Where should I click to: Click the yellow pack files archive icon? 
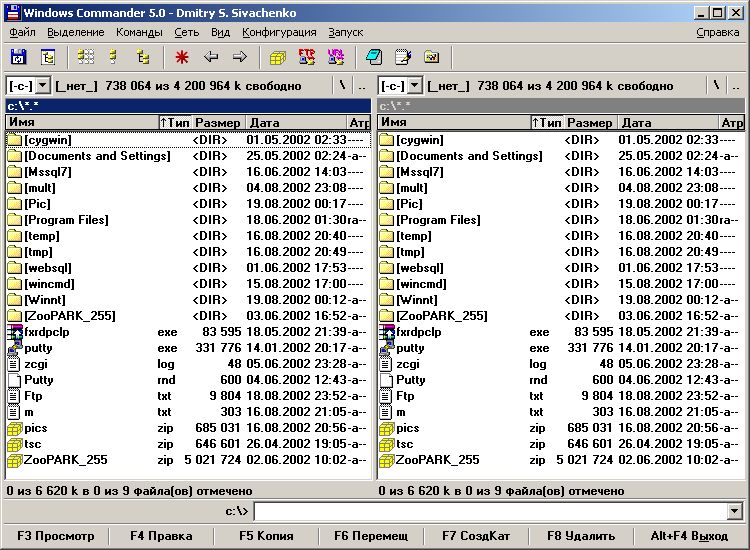point(278,57)
